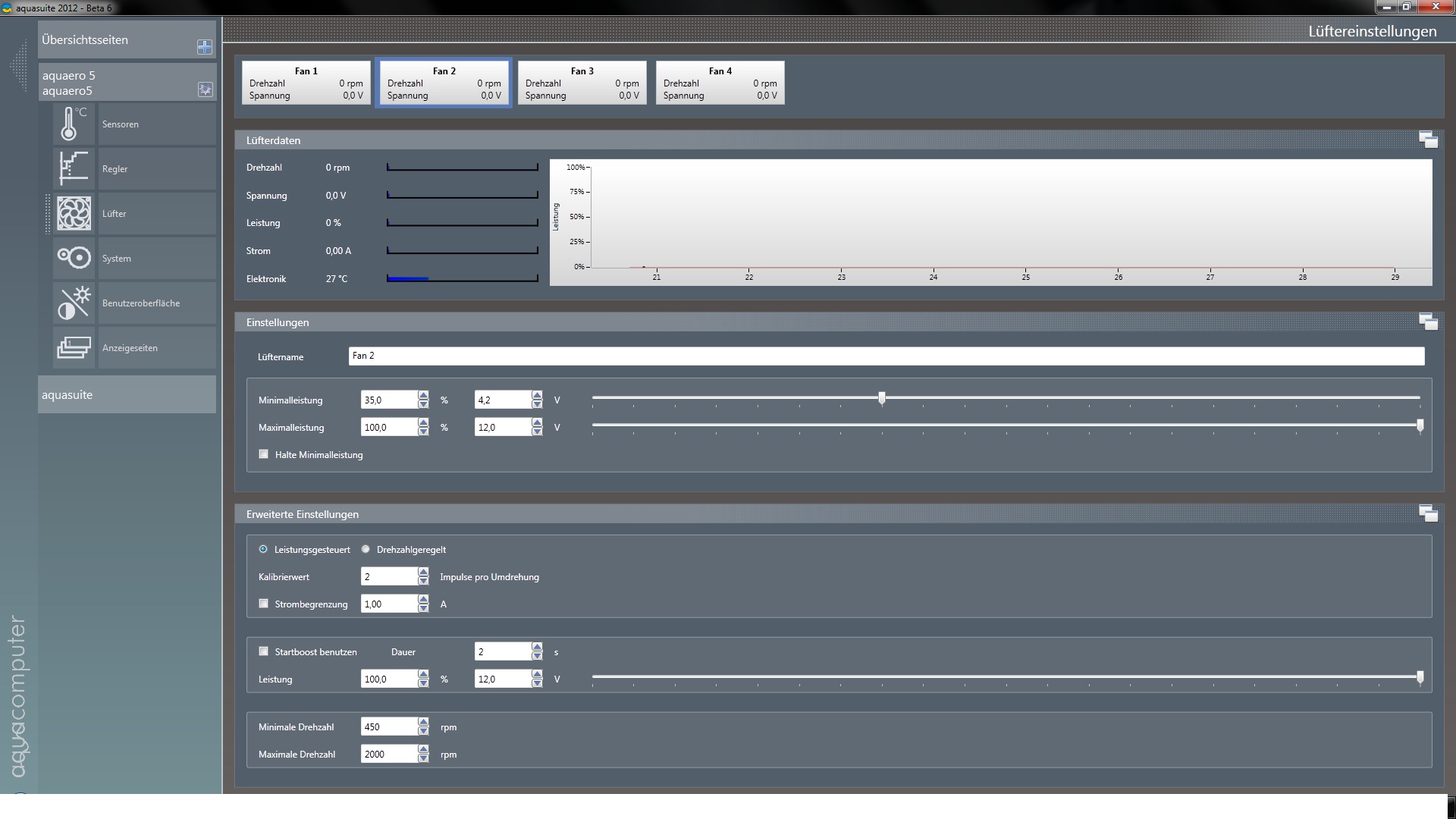
Task: Open the Benutzeroberfläche brightness icon
Action: [x=74, y=303]
